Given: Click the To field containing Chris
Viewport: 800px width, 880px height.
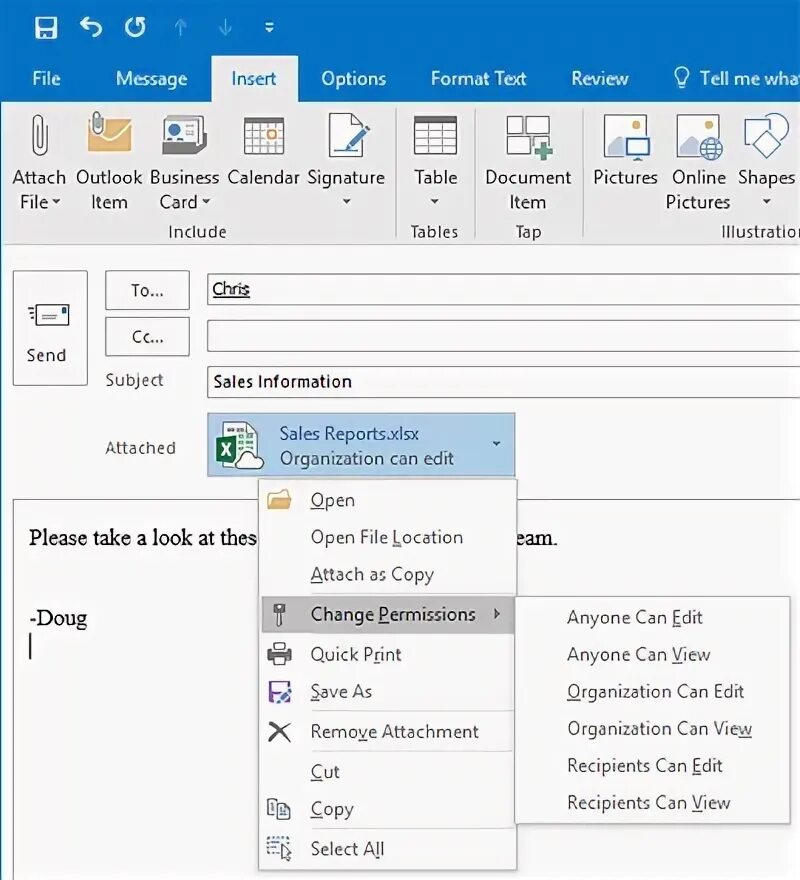Looking at the screenshot, I should tap(503, 290).
